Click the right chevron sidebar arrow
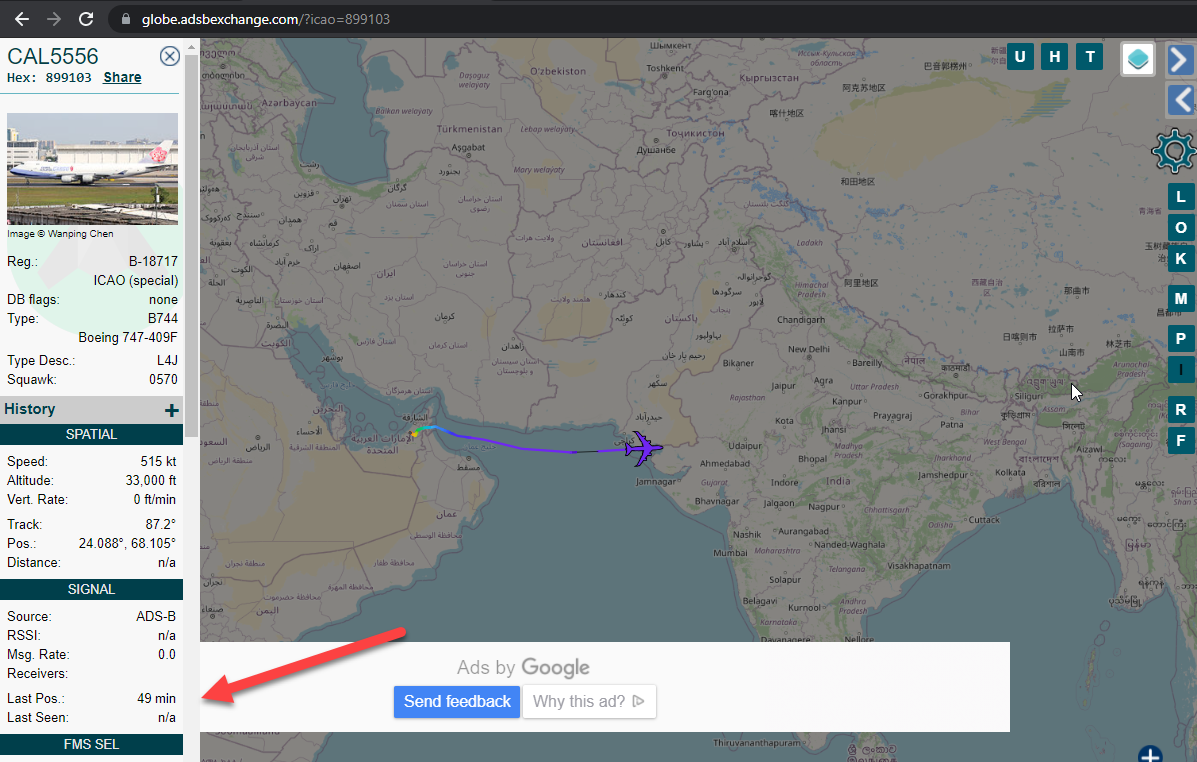Viewport: 1197px width, 762px height. 1180,59
